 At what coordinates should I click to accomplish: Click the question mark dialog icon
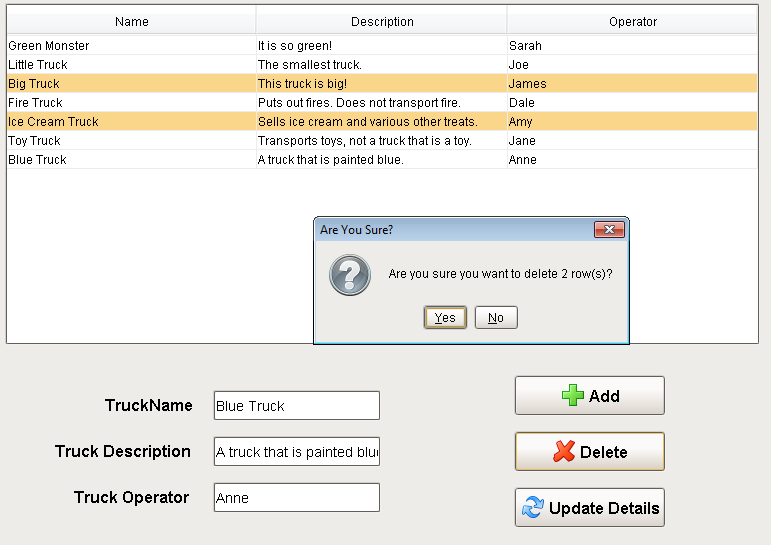coord(350,274)
